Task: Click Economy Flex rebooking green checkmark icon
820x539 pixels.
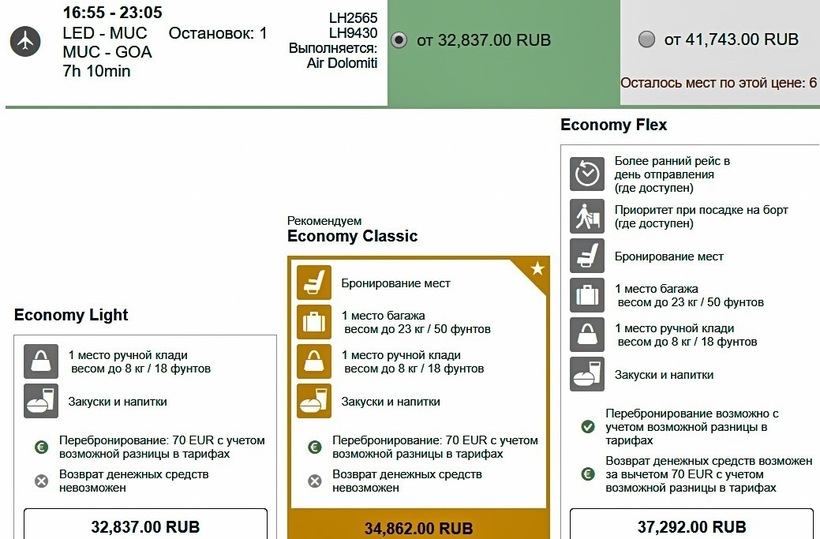Action: (x=588, y=427)
